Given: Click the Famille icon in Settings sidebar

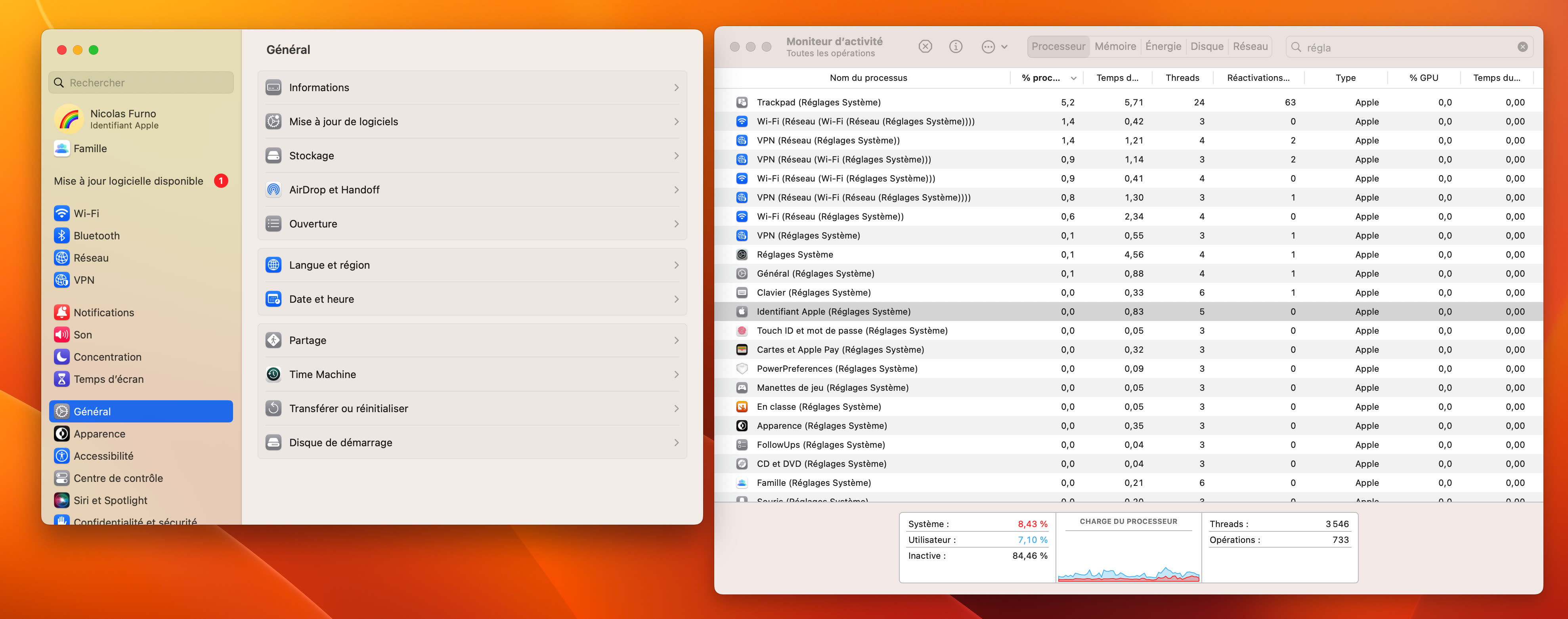Looking at the screenshot, I should (61, 149).
